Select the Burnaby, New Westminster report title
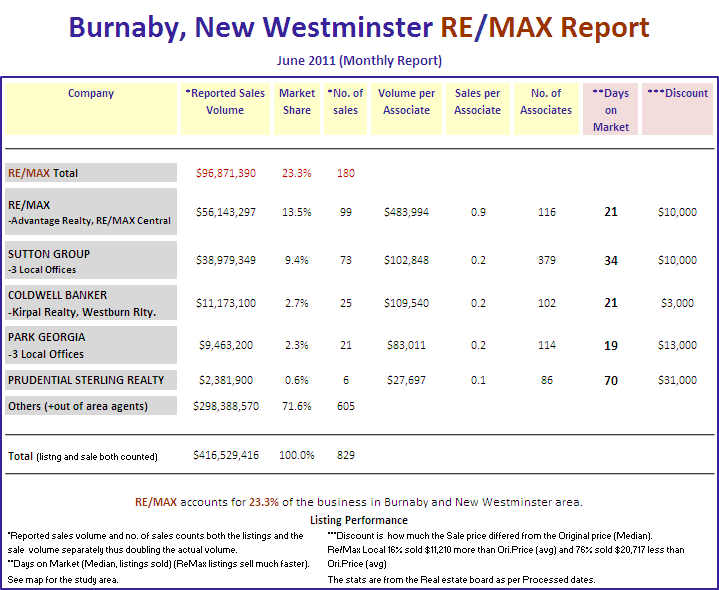Image resolution: width=719 pixels, height=590 pixels. 359,27
